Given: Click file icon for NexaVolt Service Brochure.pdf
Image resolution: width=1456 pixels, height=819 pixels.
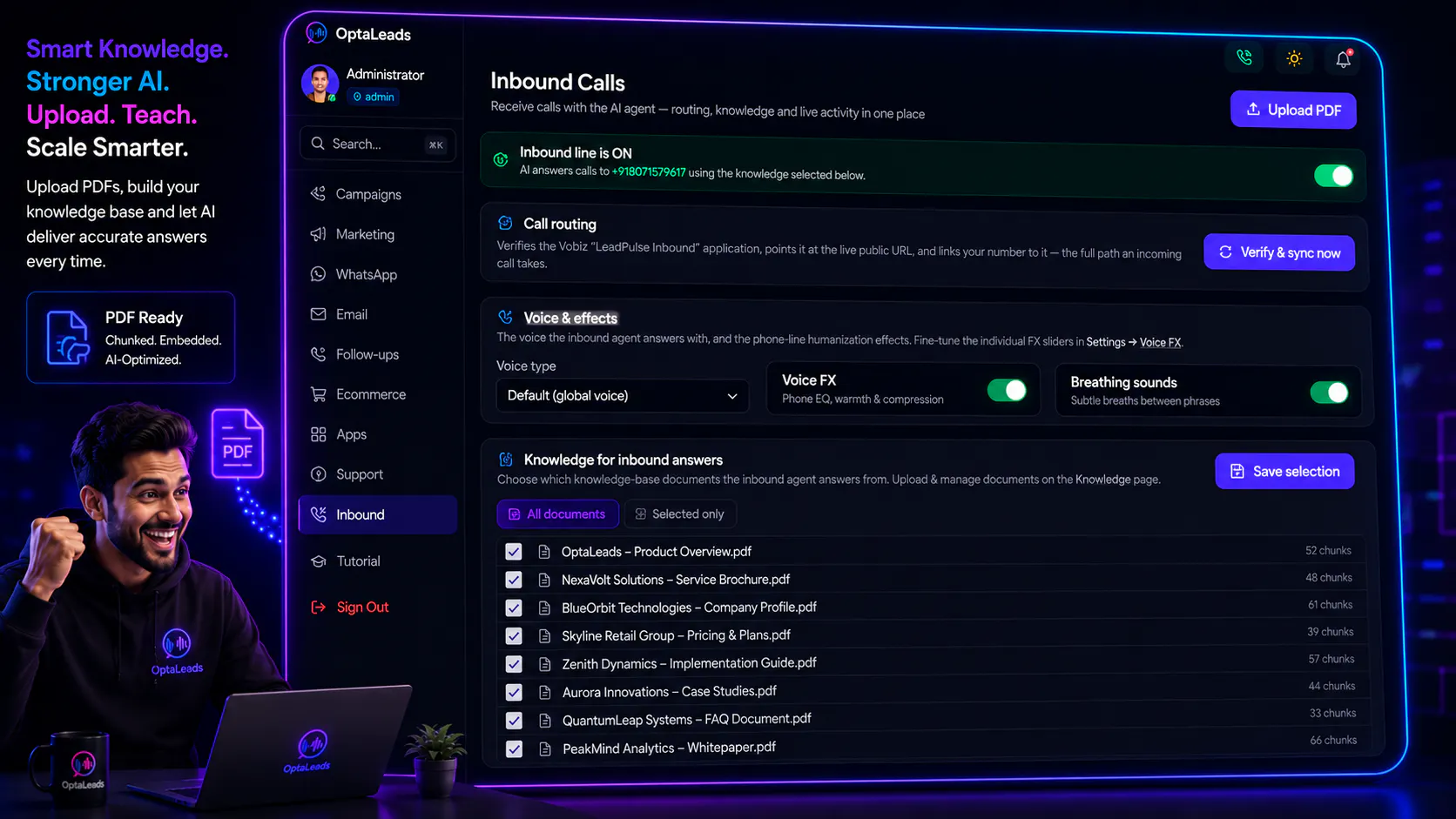Looking at the screenshot, I should (544, 579).
